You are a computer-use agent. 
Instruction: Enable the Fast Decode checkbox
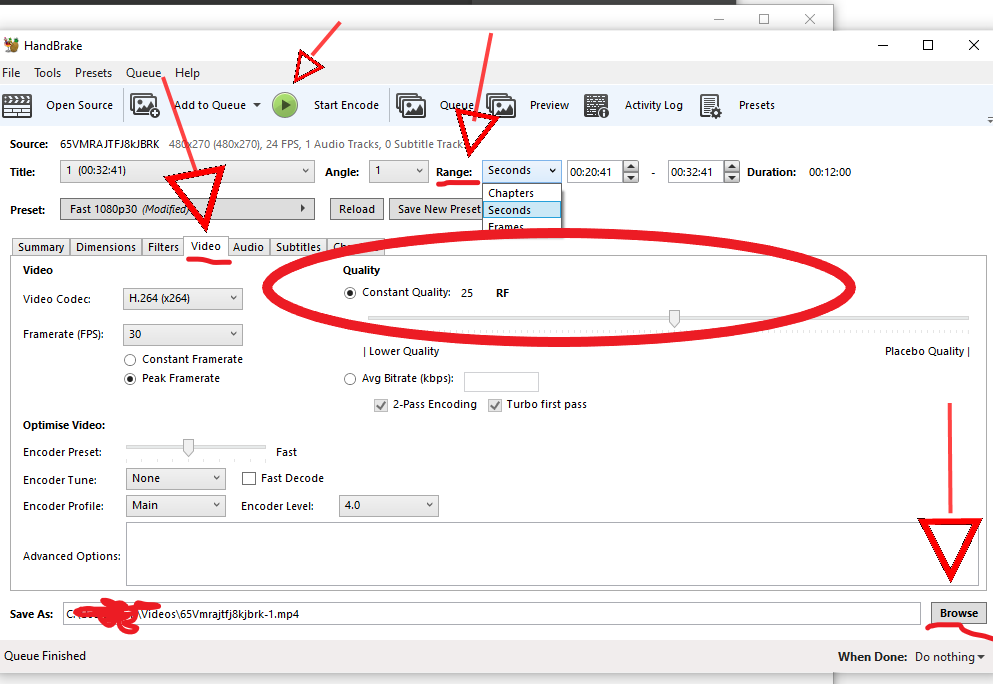(249, 478)
